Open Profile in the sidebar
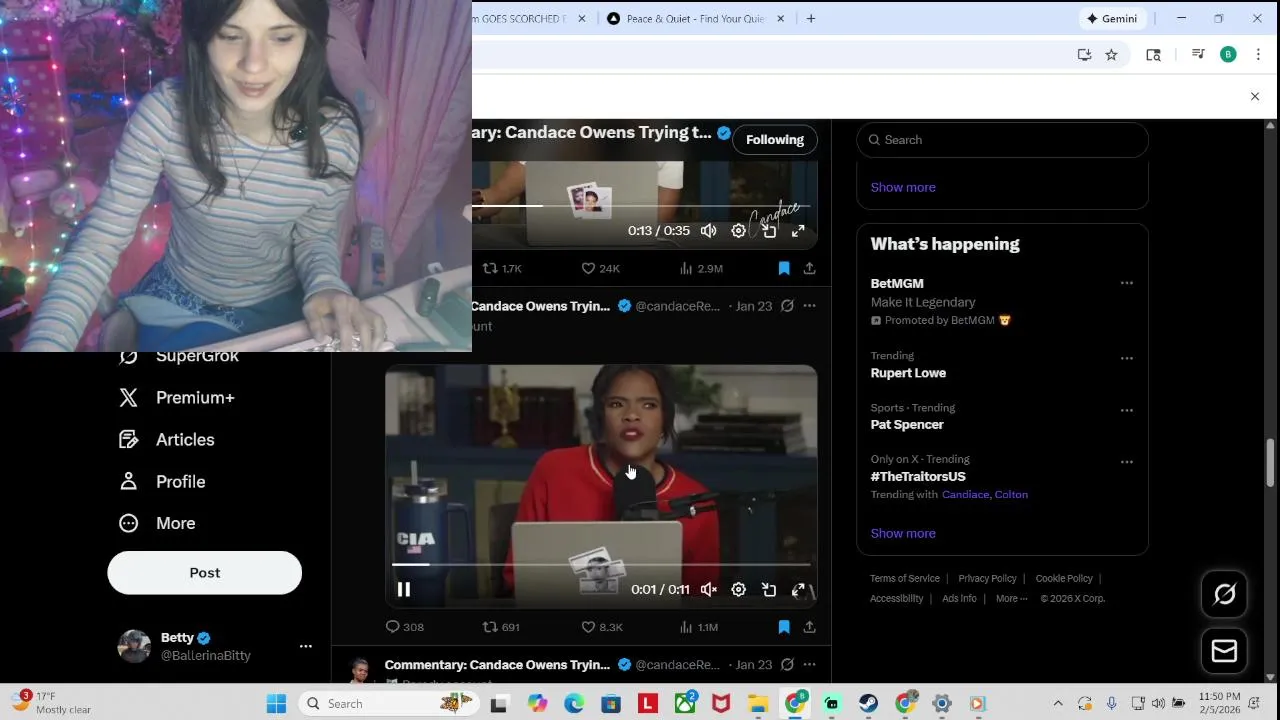The image size is (1280, 720). pos(163,482)
